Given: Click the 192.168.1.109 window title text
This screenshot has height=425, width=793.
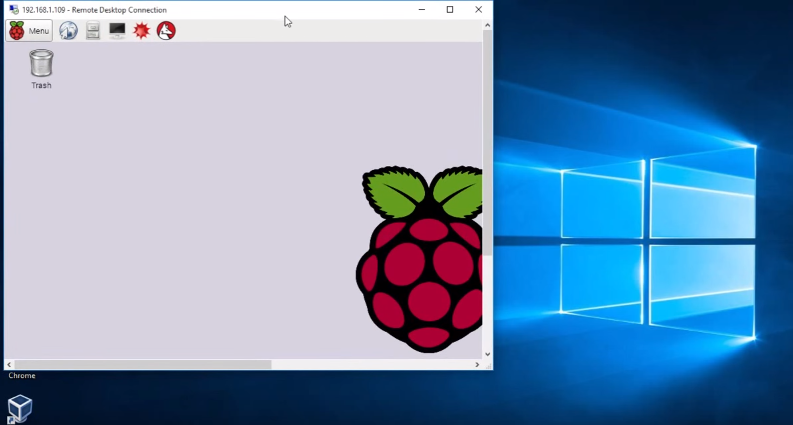Looking at the screenshot, I should click(94, 10).
